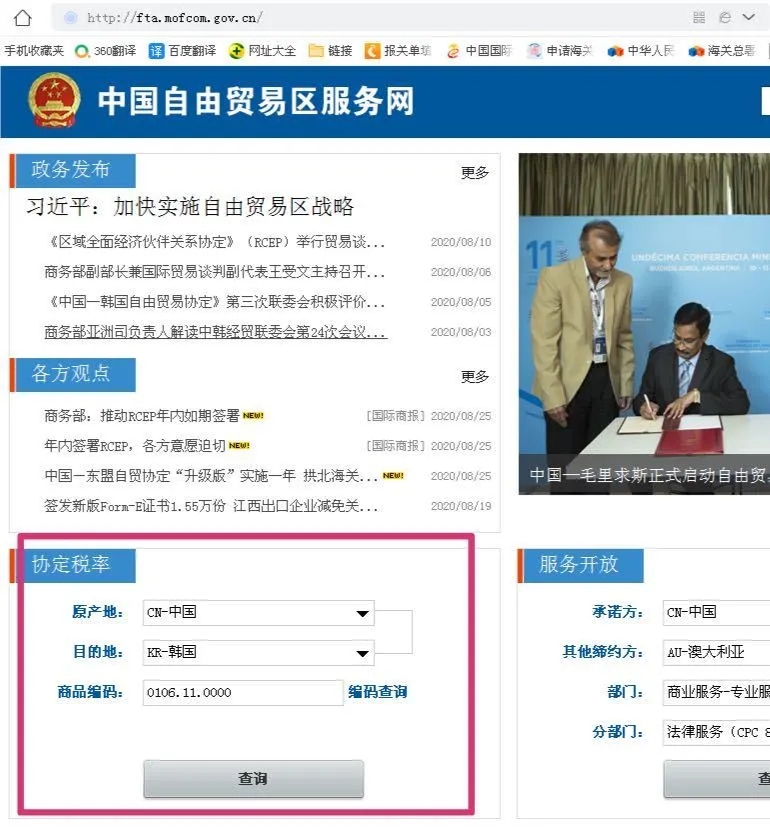The image size is (770, 830).
Task: Click the QR code icon in address bar
Action: pos(698,18)
